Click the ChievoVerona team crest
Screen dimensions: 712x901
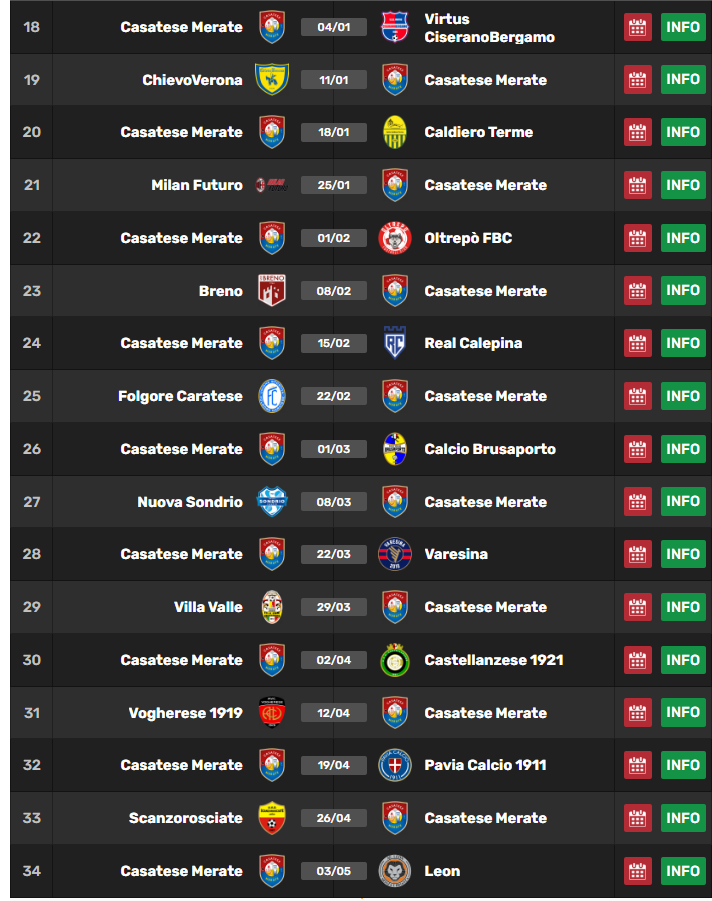(271, 80)
